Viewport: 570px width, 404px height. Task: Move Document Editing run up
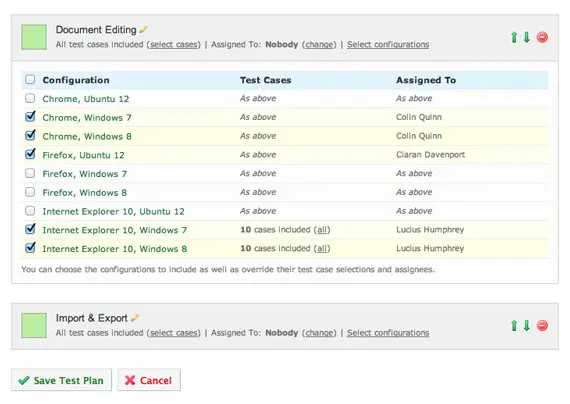[x=514, y=37]
